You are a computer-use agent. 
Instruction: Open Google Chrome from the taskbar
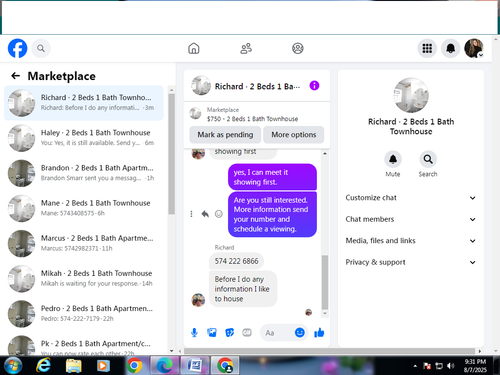[x=134, y=366]
